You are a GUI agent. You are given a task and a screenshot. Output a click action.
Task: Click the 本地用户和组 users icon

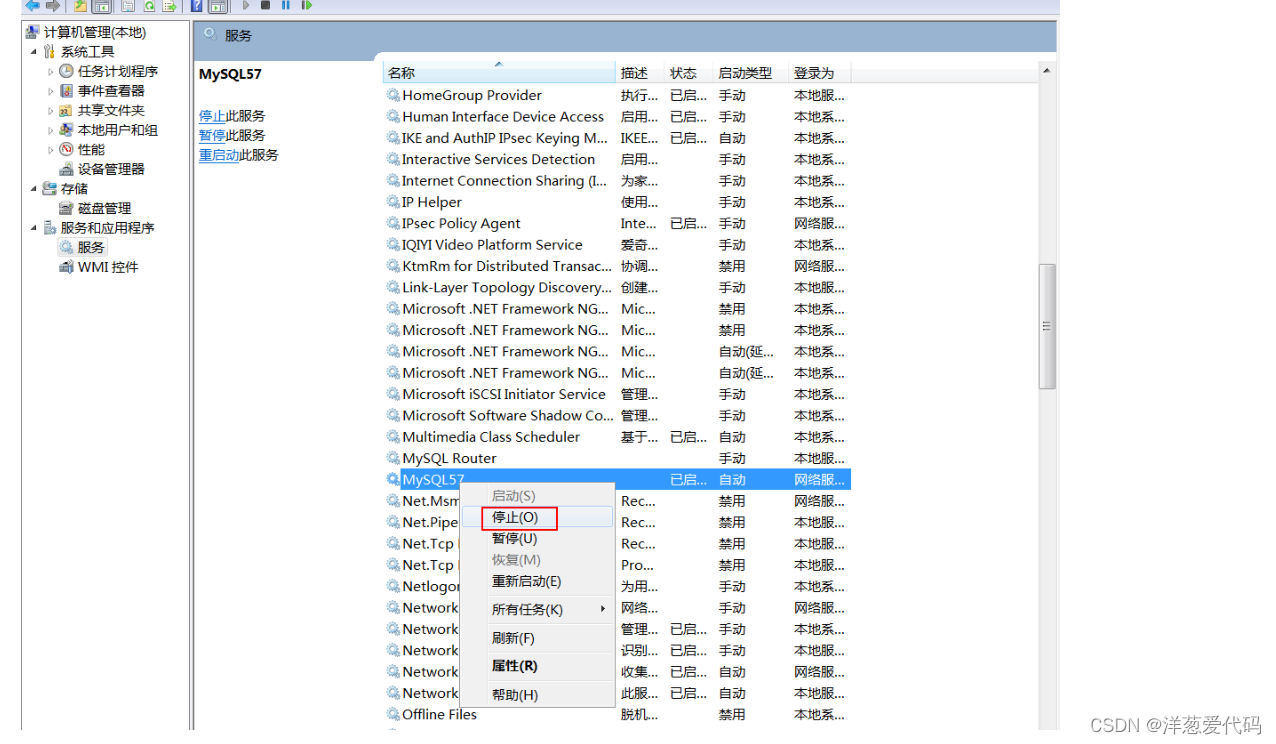click(66, 130)
